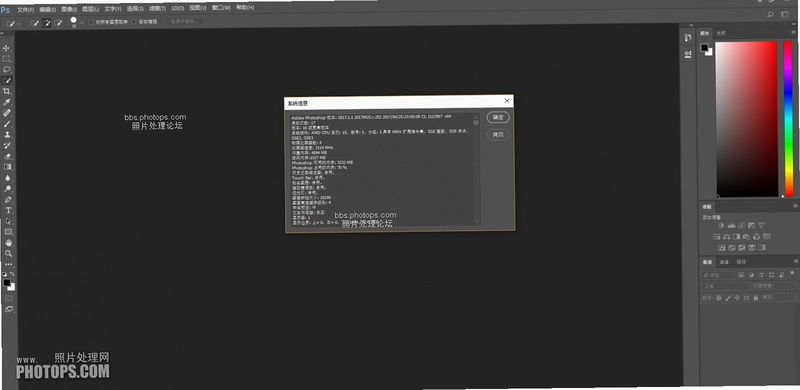Add a Brightness/Contrast adjustment

[721, 225]
